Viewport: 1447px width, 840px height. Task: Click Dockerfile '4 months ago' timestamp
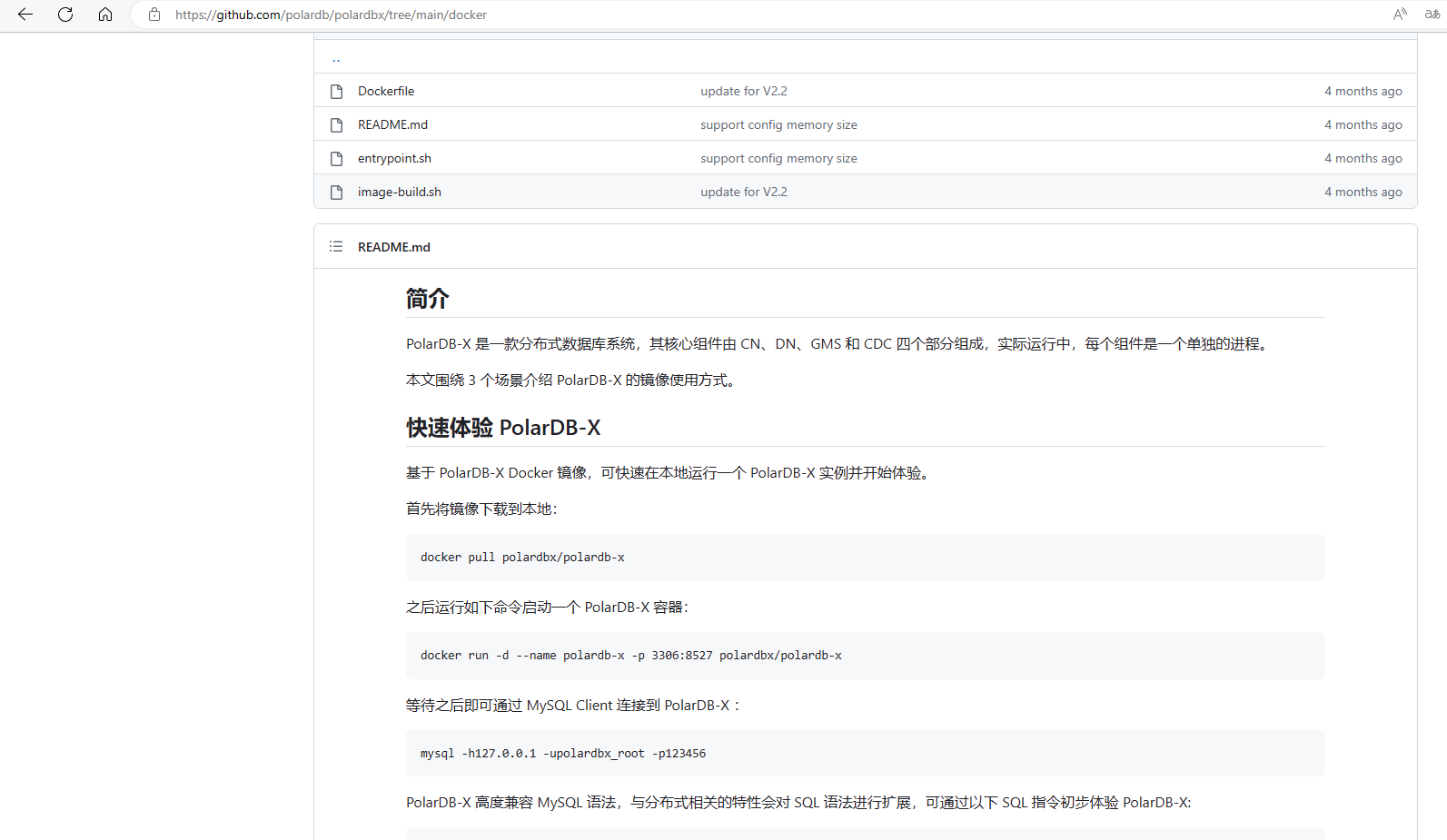pyautogui.click(x=1363, y=91)
